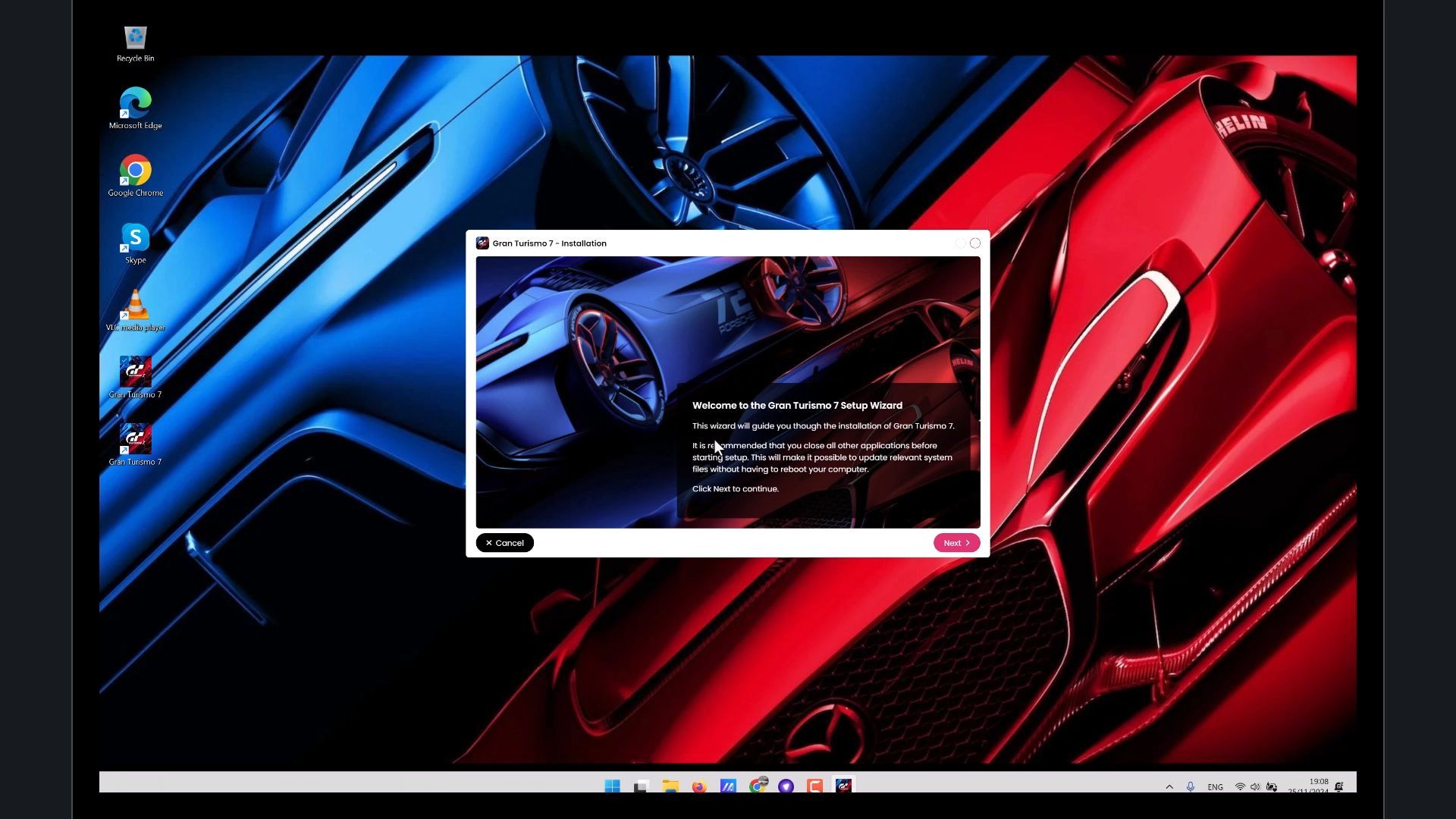Open the notifications bell icon
This screenshot has height=819, width=1456.
tap(1339, 786)
